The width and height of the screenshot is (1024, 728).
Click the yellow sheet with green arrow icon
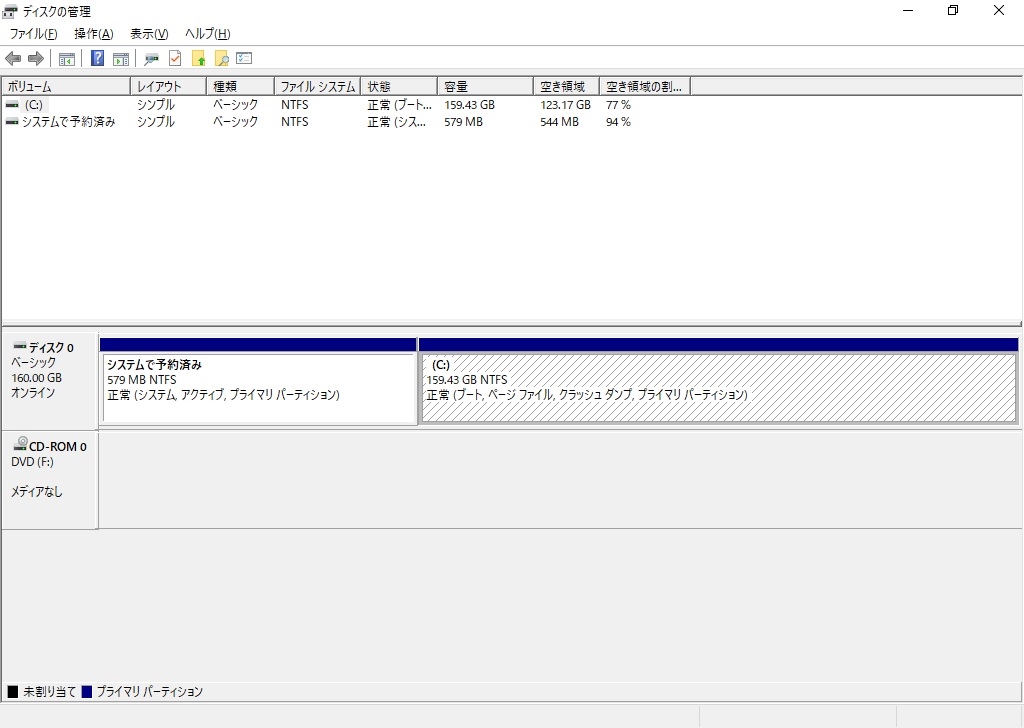pos(199,58)
